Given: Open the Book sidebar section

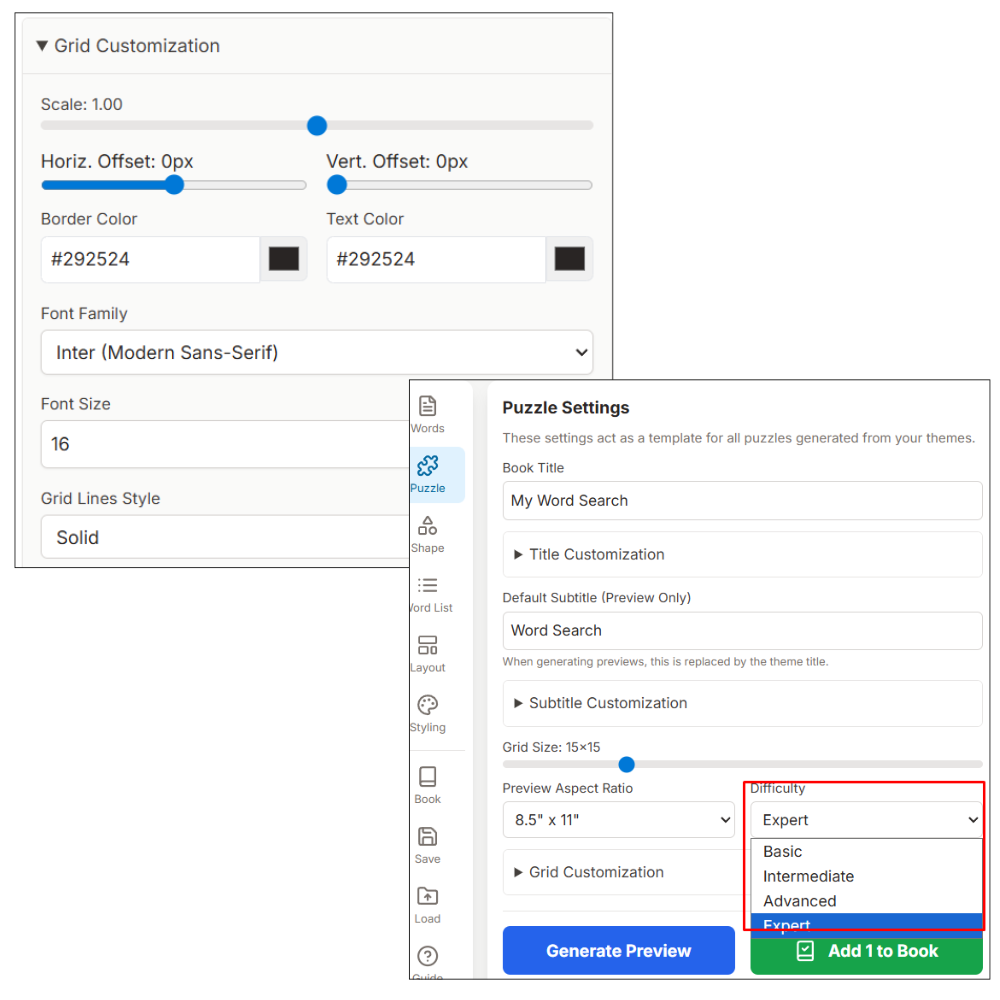Looking at the screenshot, I should (x=427, y=784).
